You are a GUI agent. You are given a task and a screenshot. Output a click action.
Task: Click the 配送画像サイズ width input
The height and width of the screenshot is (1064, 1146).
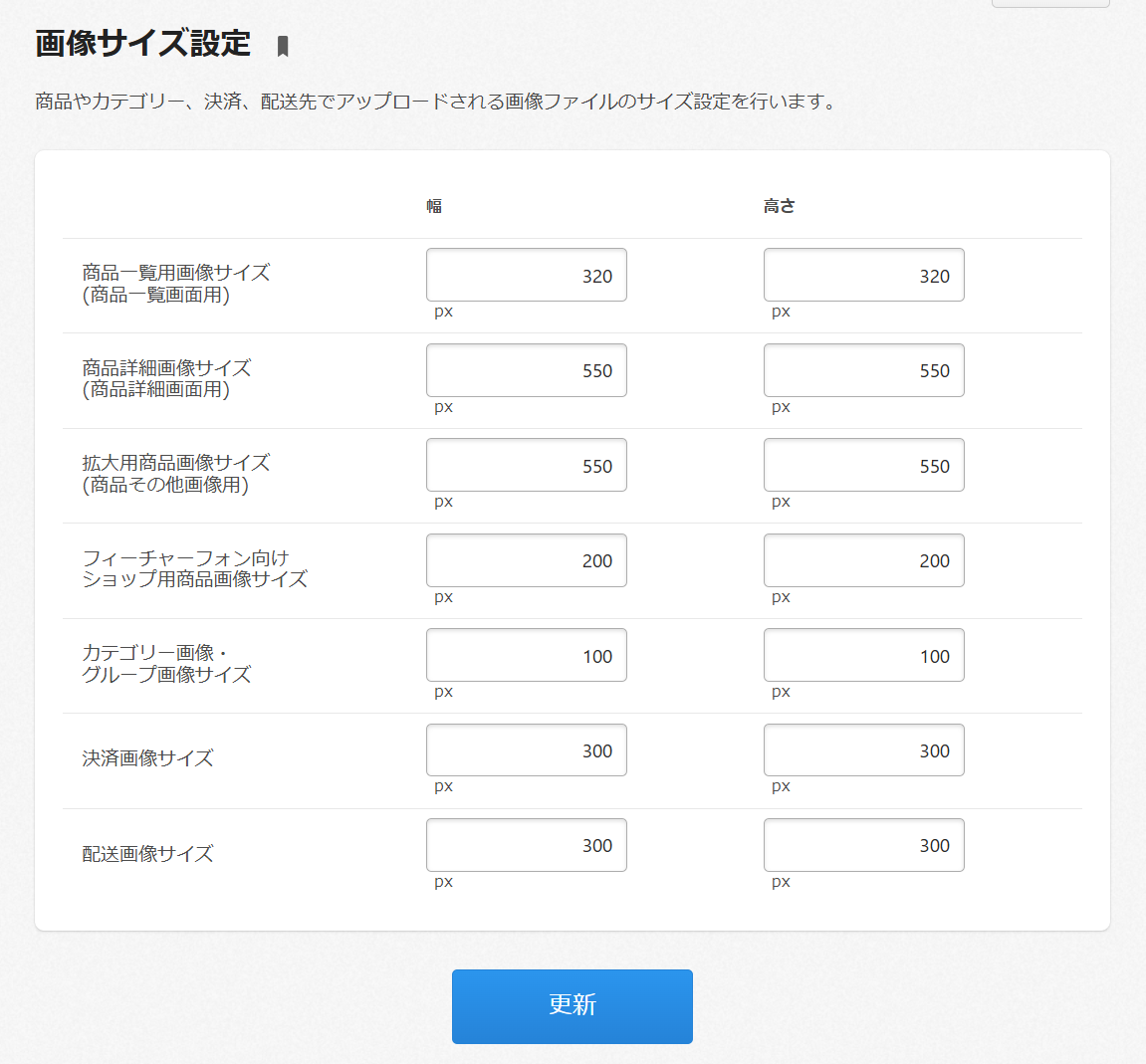click(526, 845)
